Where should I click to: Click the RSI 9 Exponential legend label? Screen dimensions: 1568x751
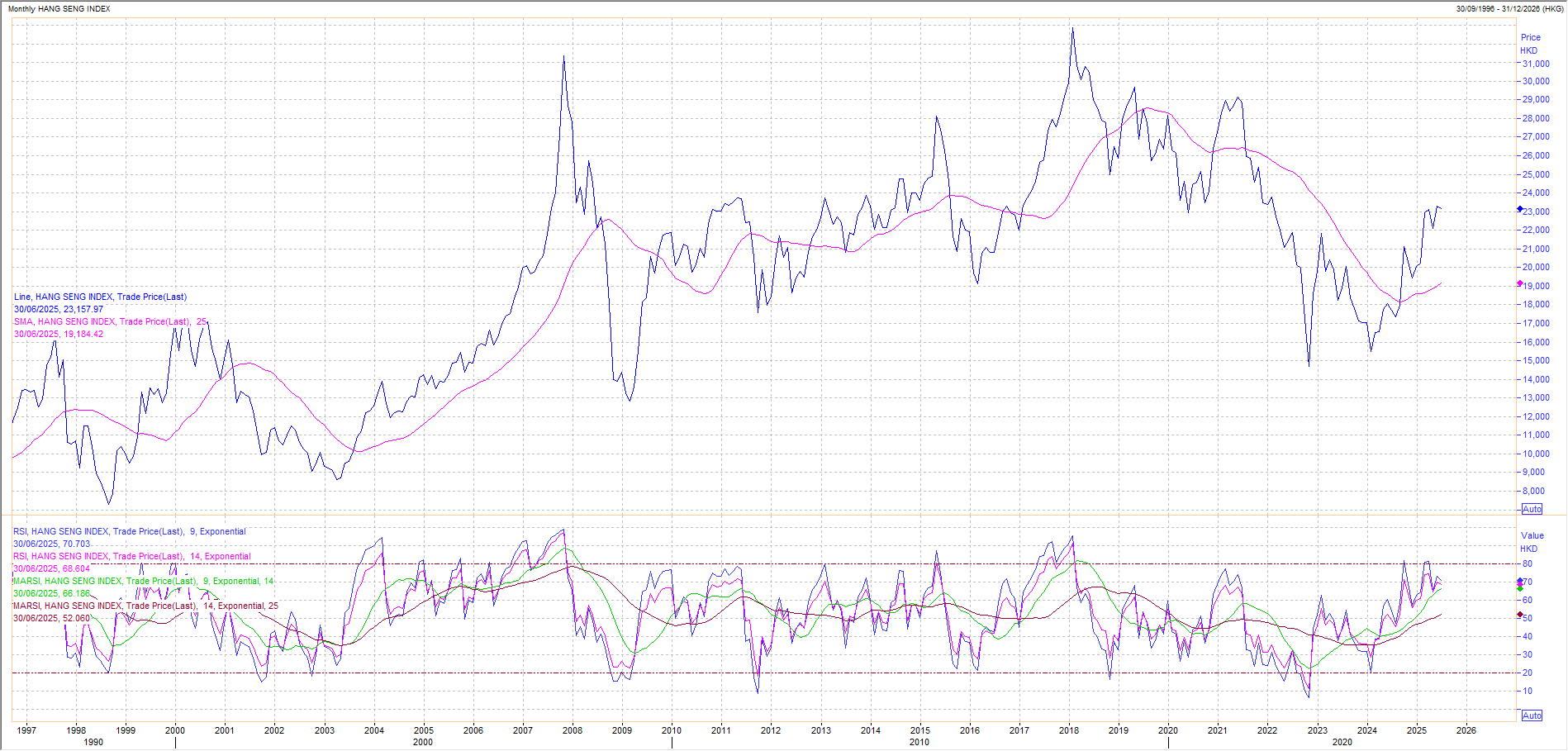pos(130,531)
